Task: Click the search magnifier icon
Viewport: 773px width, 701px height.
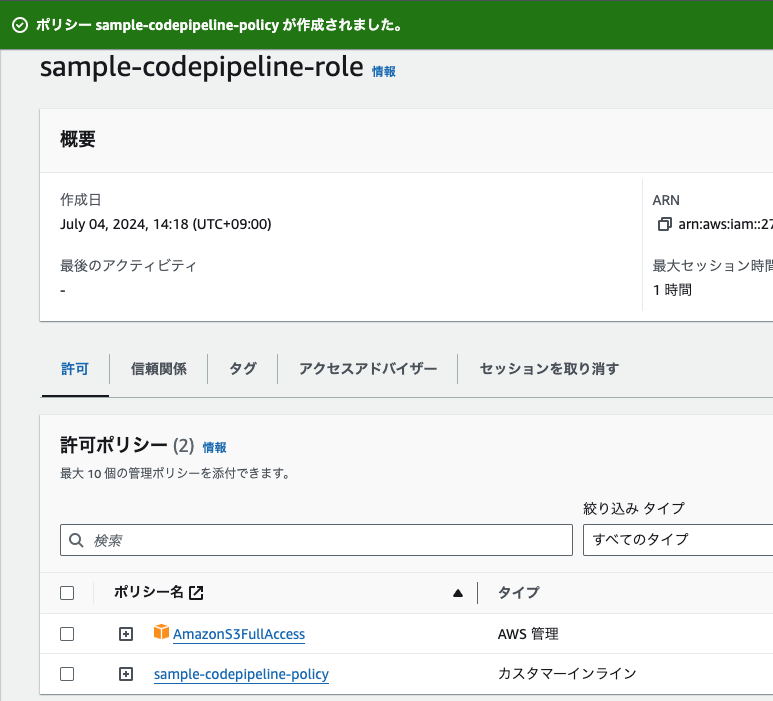Action: pos(77,540)
